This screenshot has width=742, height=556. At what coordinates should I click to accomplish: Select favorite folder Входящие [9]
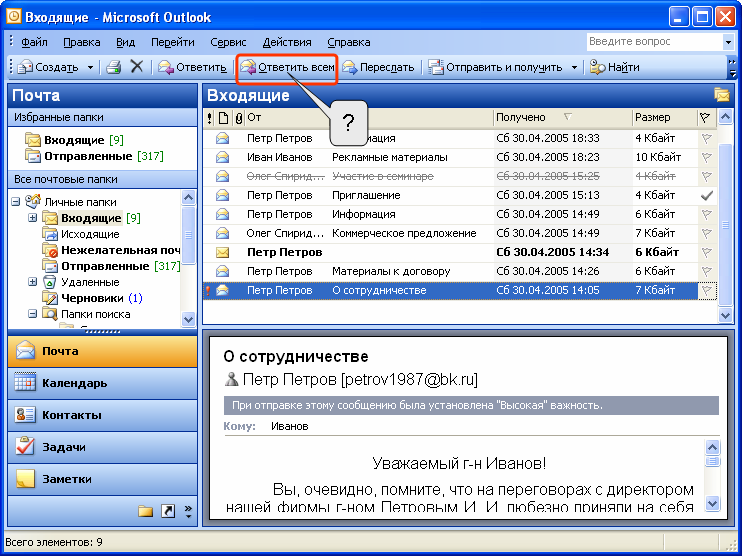[x=74, y=140]
